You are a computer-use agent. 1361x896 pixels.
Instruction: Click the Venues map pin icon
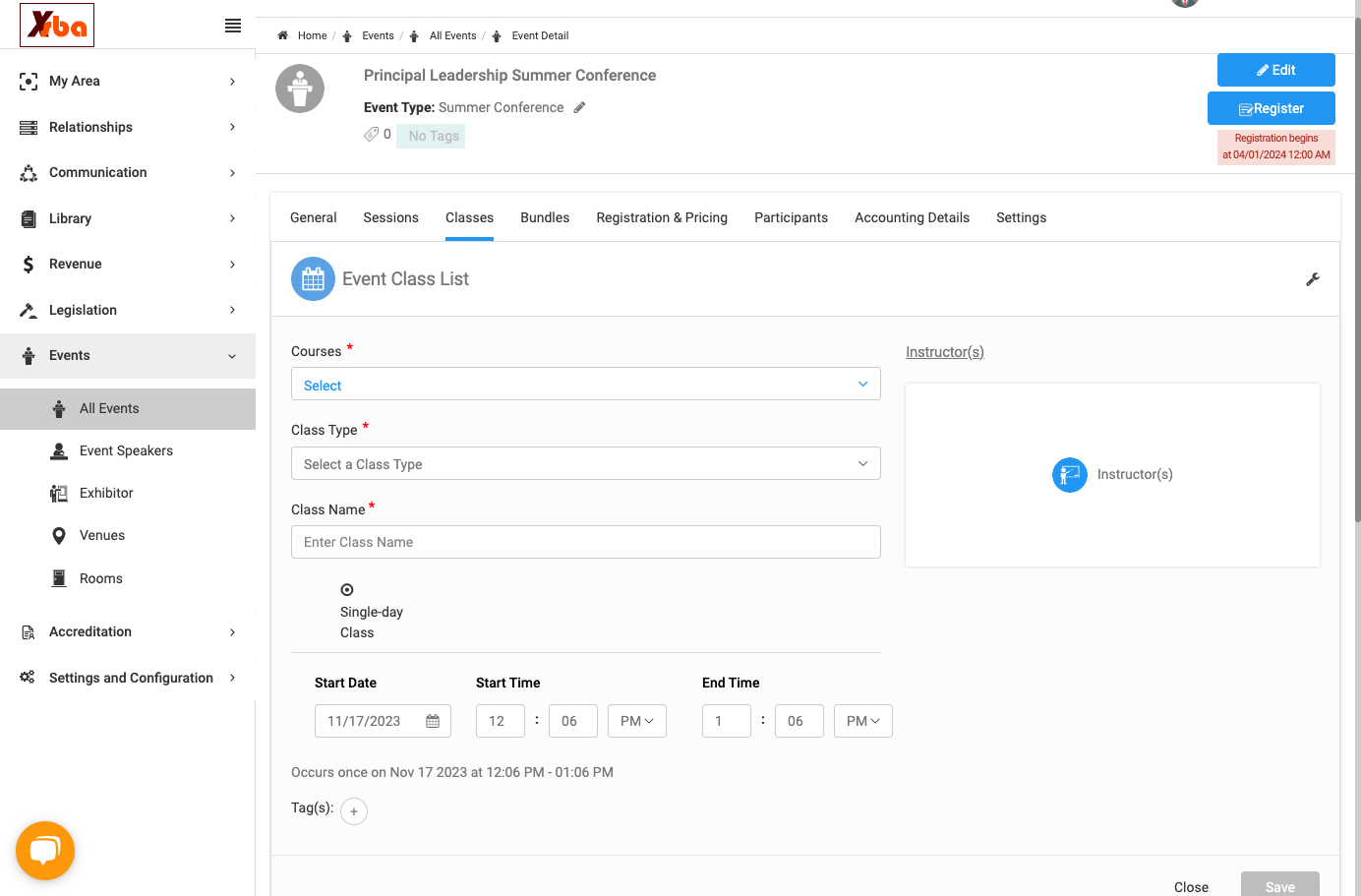click(x=59, y=535)
